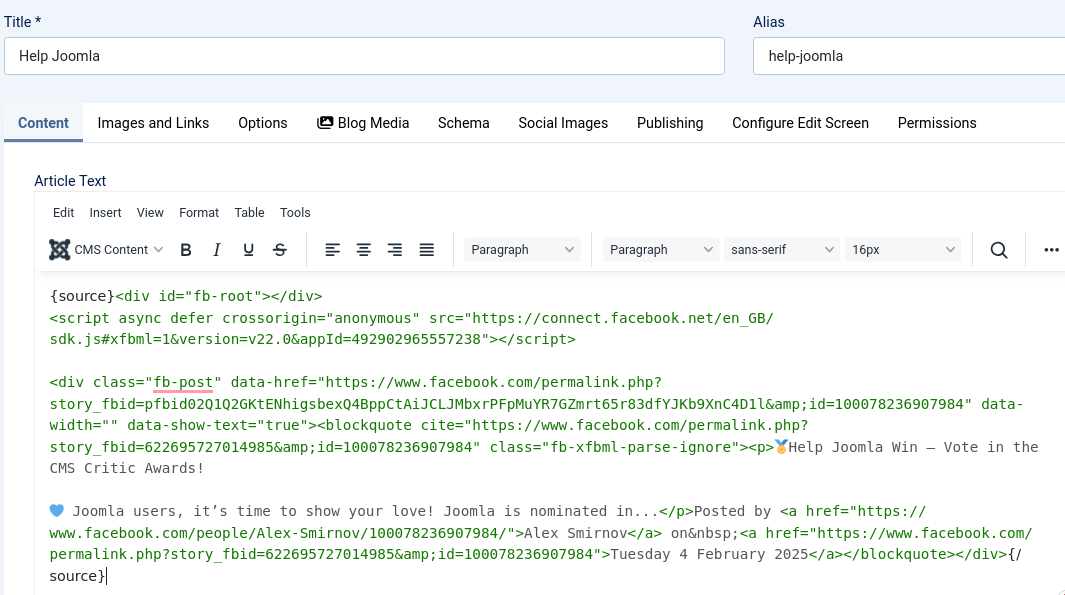Click the underlined word fb-post

click(183, 382)
